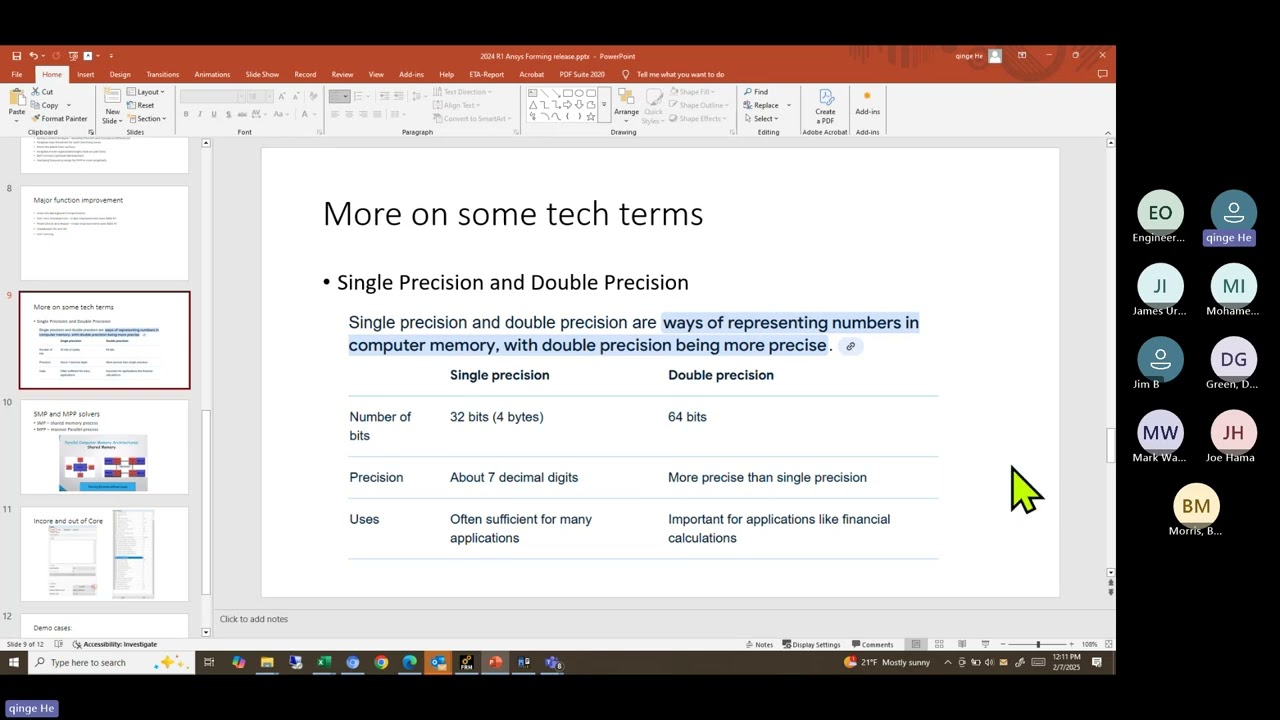This screenshot has height=720, width=1280.
Task: Click the Cut scissors icon
Action: tap(35, 92)
